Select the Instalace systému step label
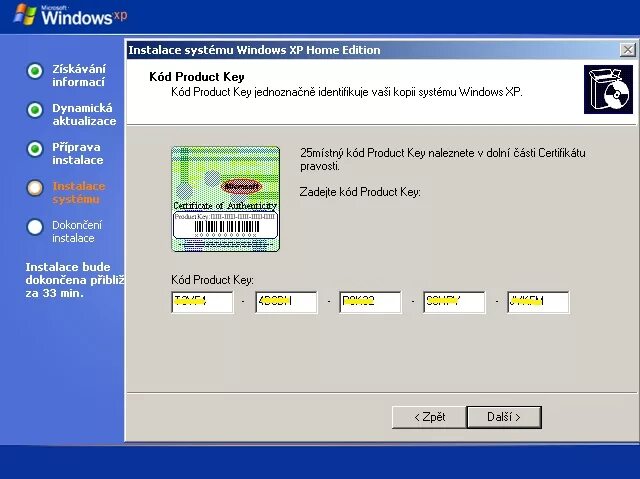 coord(79,193)
